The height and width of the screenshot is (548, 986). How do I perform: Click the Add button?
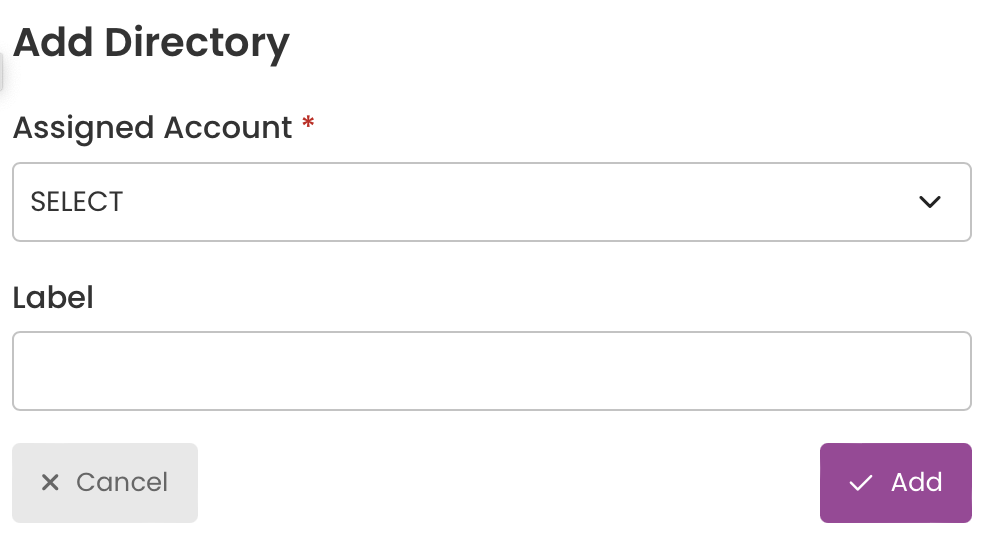tap(895, 483)
